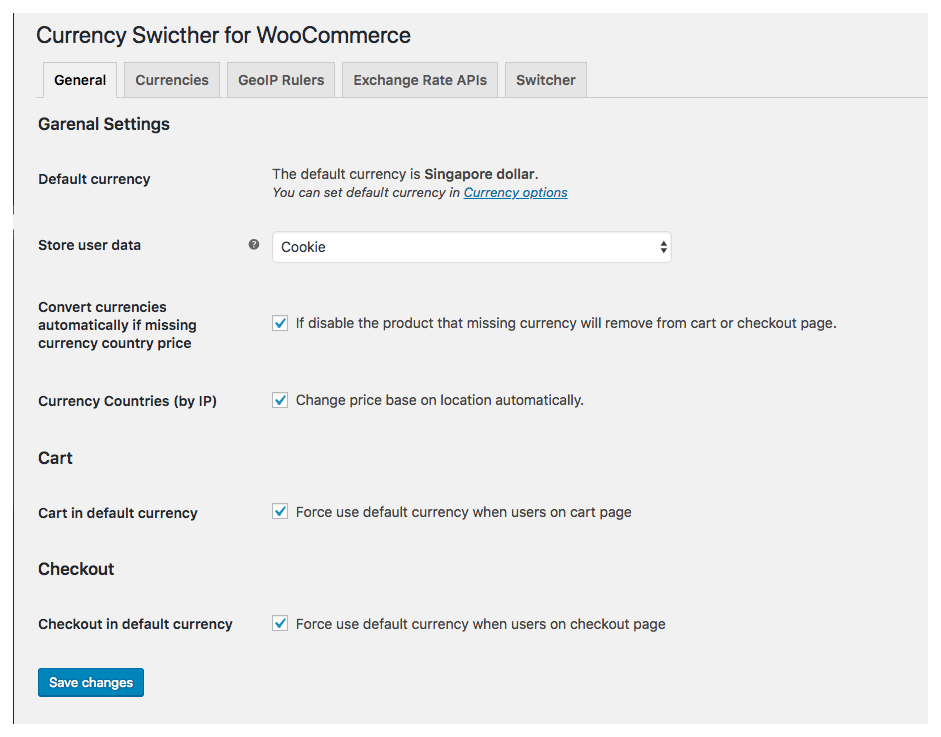This screenshot has height=737, width=941.
Task: Click the checkout page force default currency label
Action: coord(480,624)
